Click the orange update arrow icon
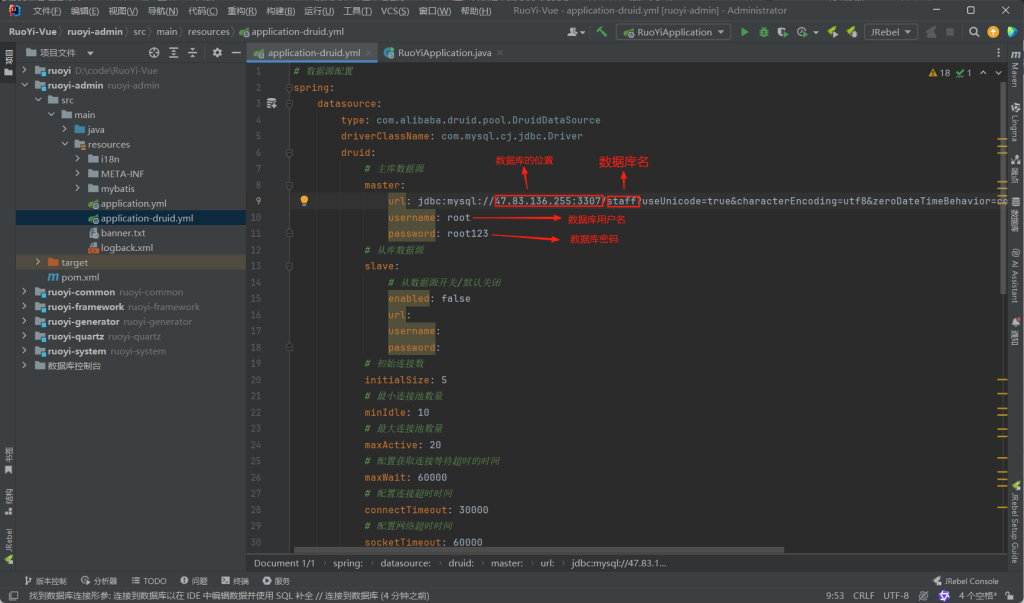Image resolution: width=1024 pixels, height=603 pixels. coord(993,32)
